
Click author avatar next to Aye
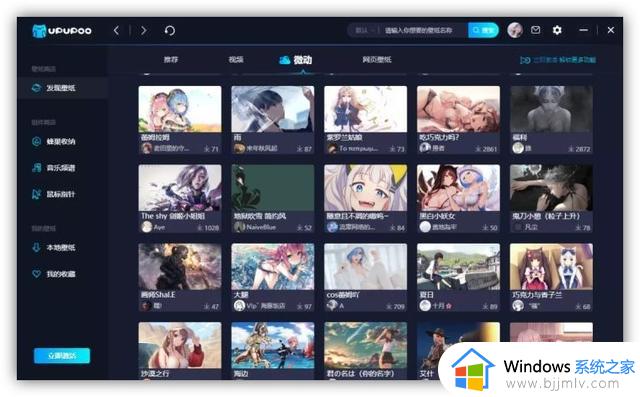click(x=147, y=227)
